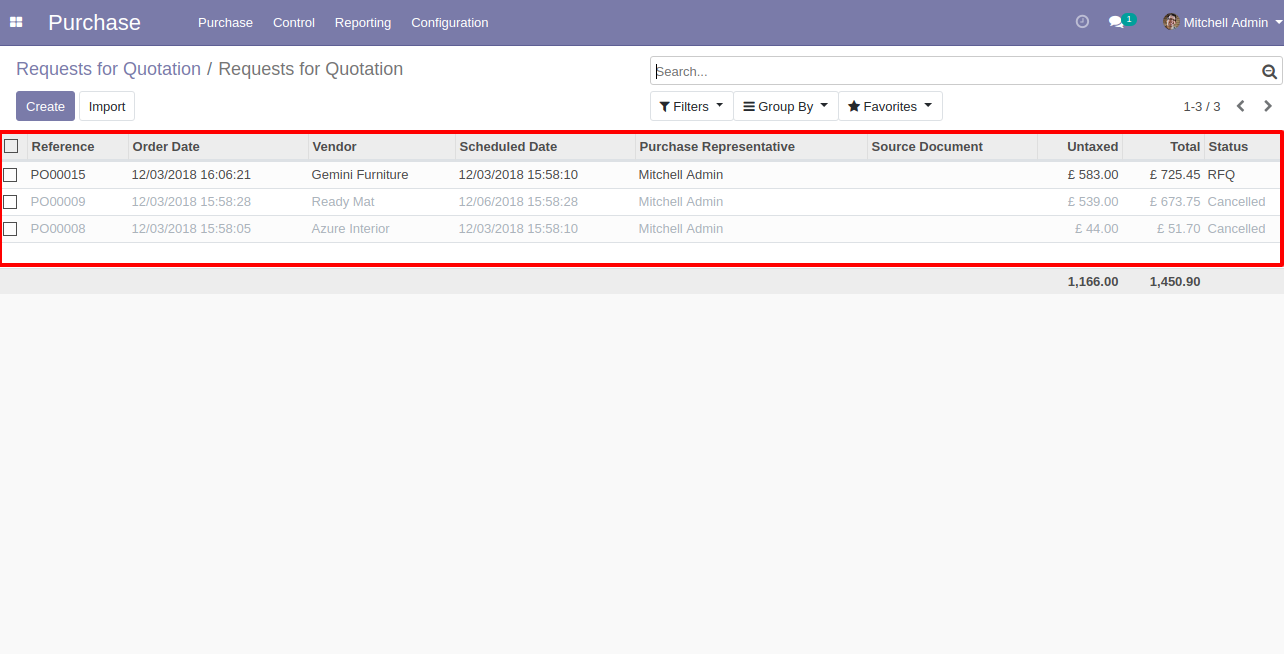1284x654 pixels.
Task: Click the Create button
Action: tap(45, 106)
